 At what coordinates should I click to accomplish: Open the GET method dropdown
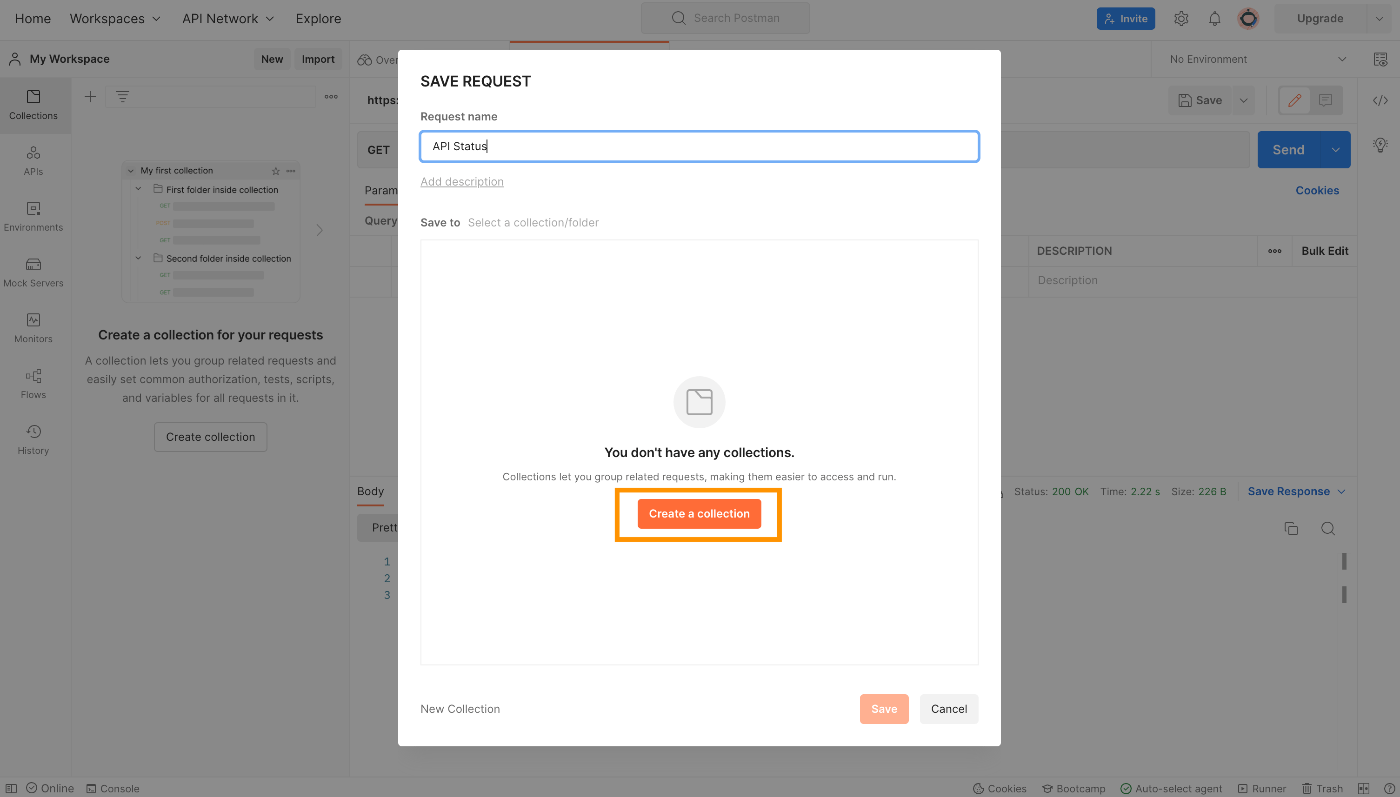tap(378, 150)
